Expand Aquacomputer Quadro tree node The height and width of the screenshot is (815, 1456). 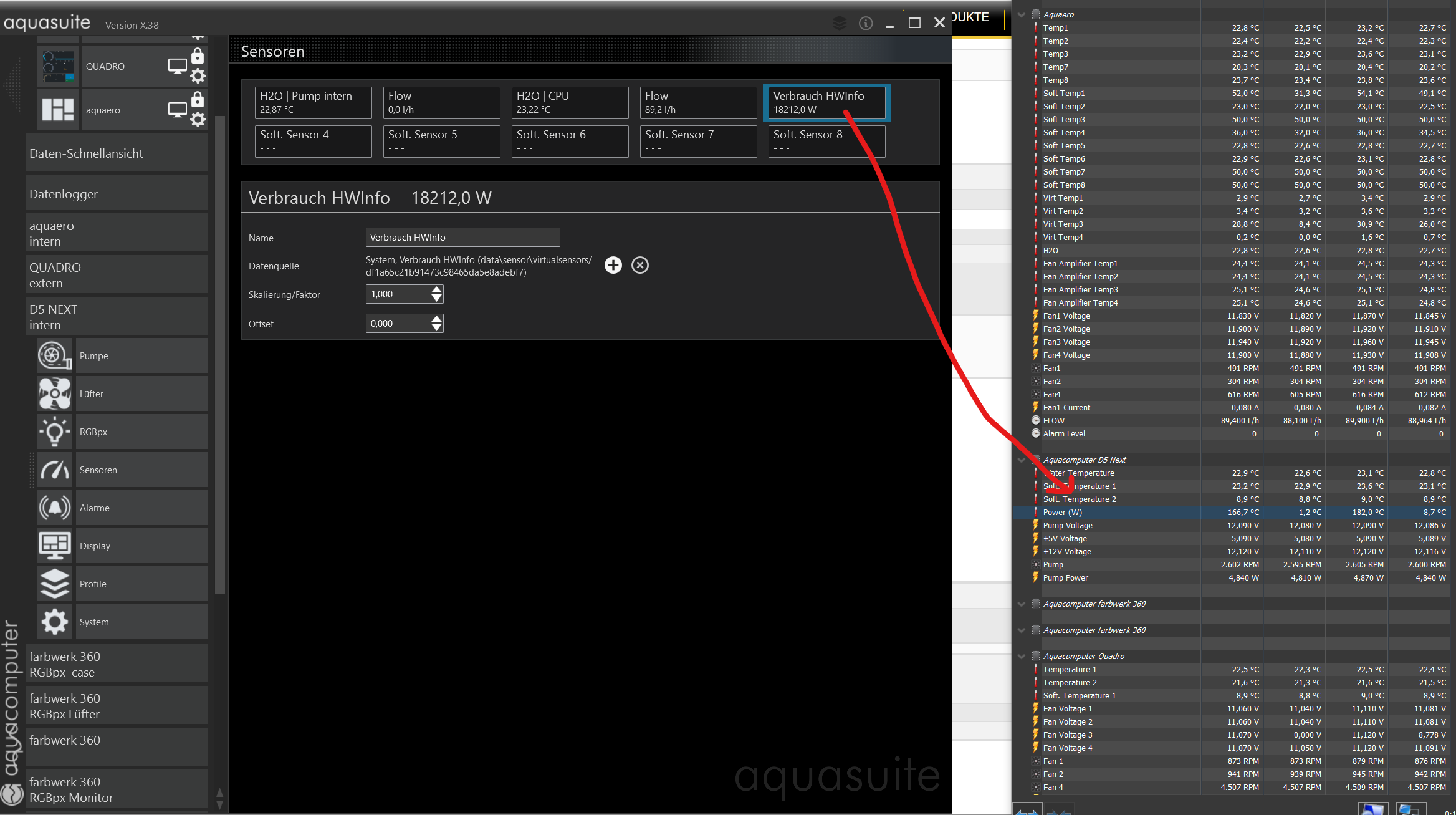(1021, 657)
